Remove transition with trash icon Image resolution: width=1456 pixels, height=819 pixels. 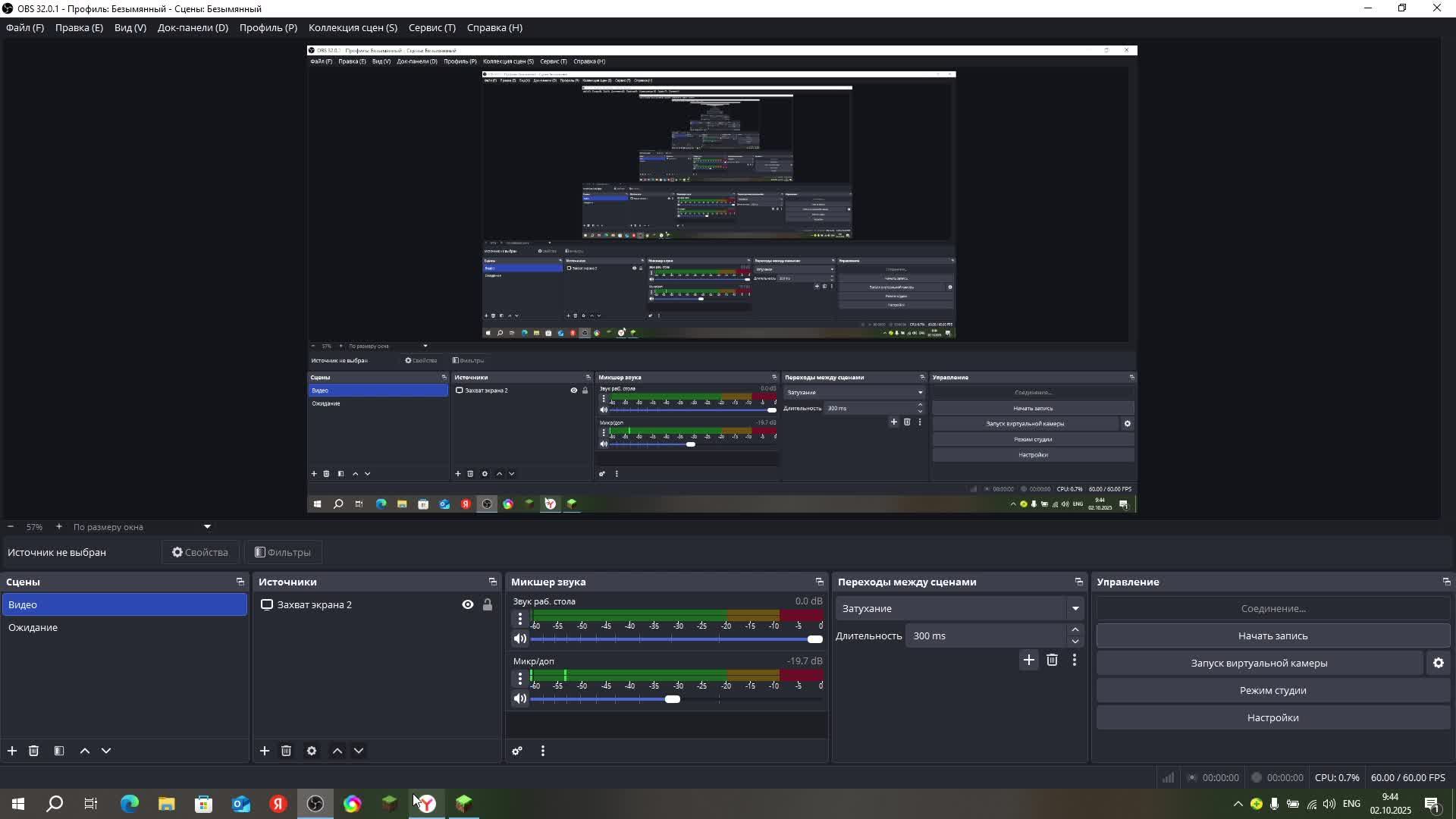point(1052,660)
